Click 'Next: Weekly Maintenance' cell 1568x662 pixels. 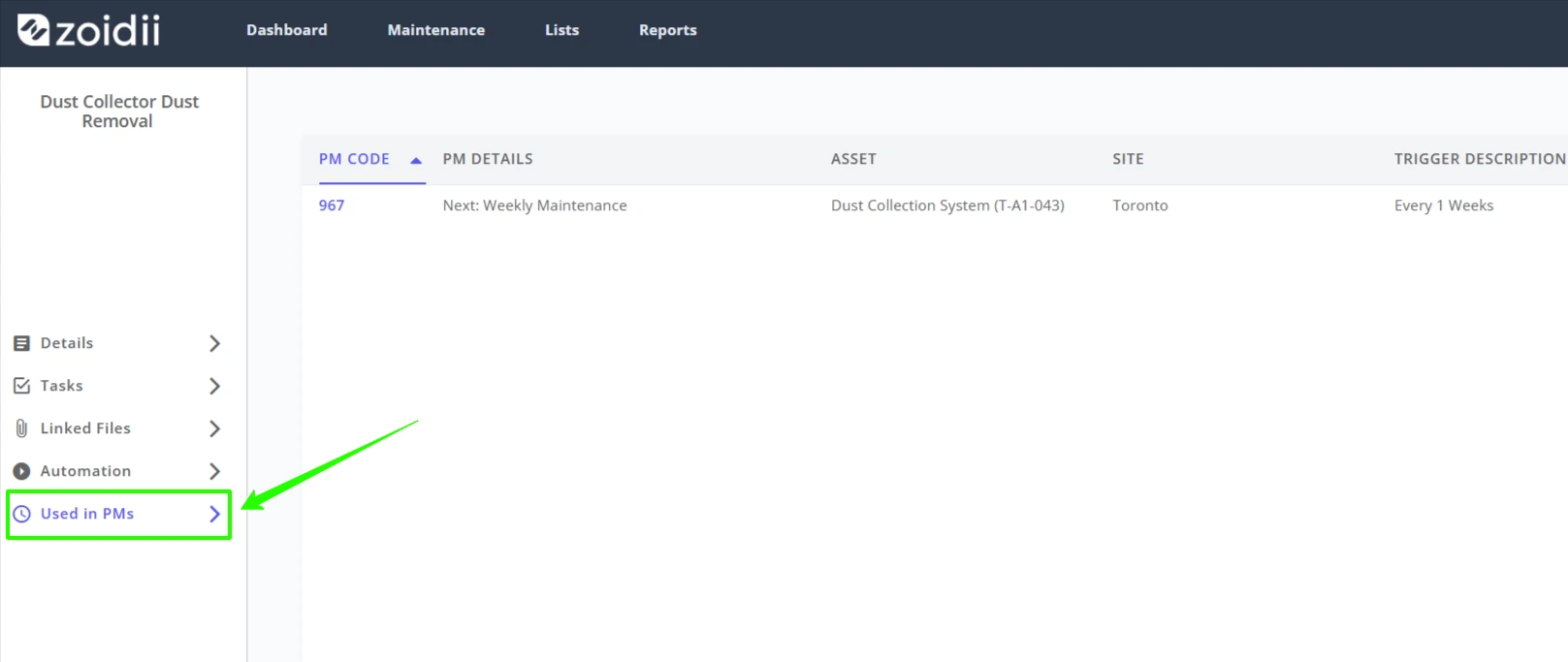(535, 205)
